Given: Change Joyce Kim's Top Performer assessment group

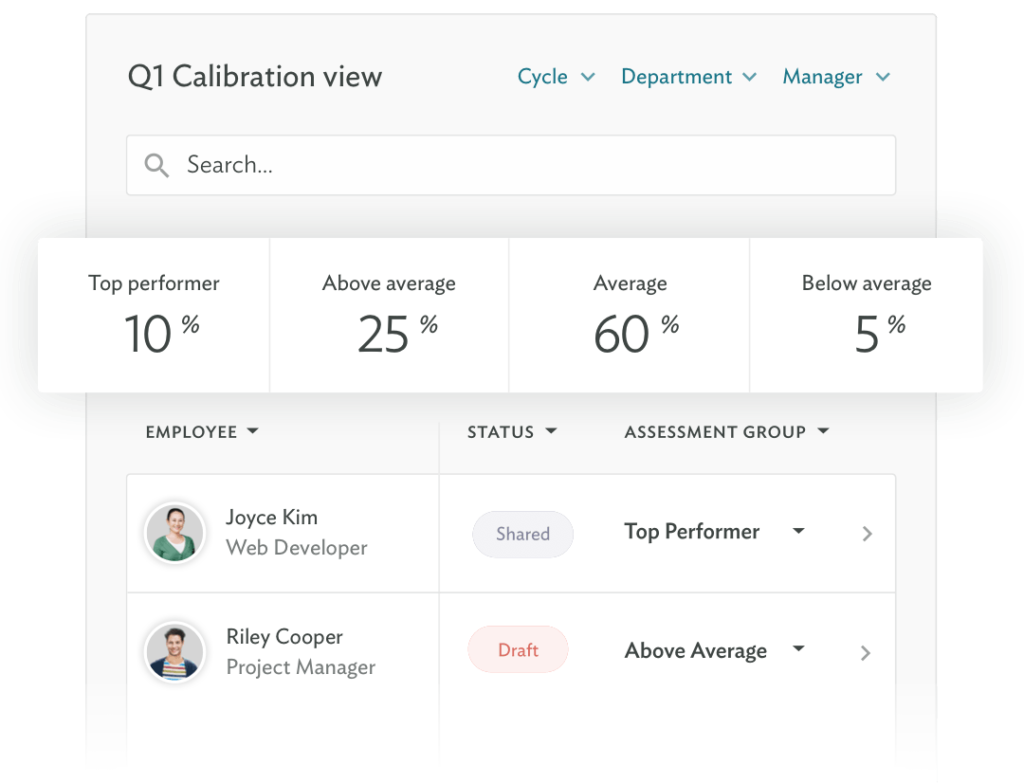Looking at the screenshot, I should click(x=714, y=532).
